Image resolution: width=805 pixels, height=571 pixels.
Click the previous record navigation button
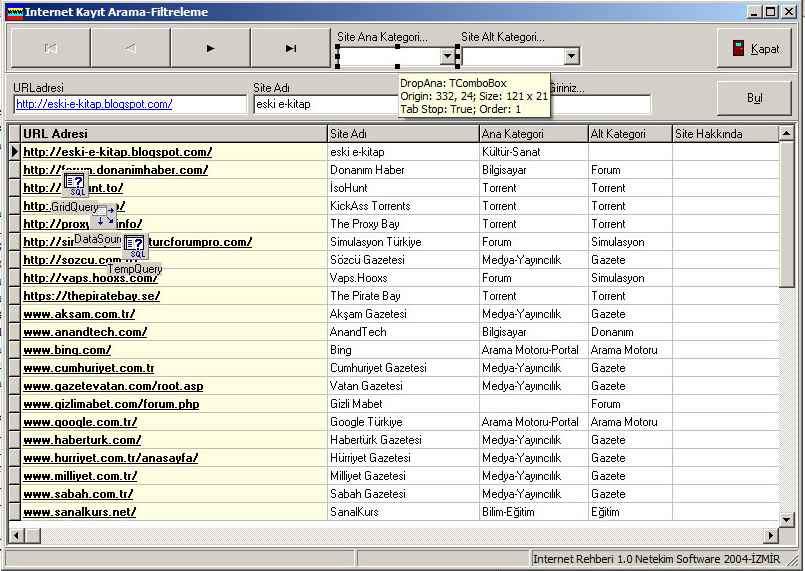tap(130, 48)
